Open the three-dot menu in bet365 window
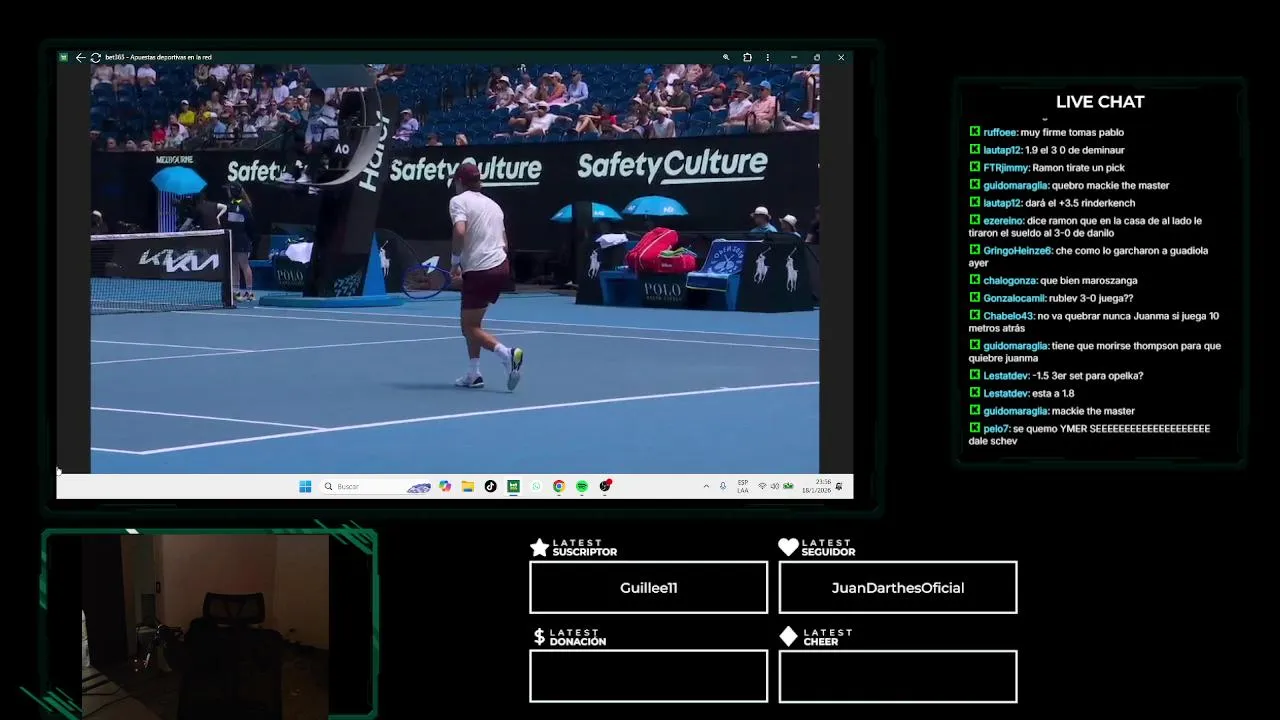The height and width of the screenshot is (720, 1280). (768, 58)
